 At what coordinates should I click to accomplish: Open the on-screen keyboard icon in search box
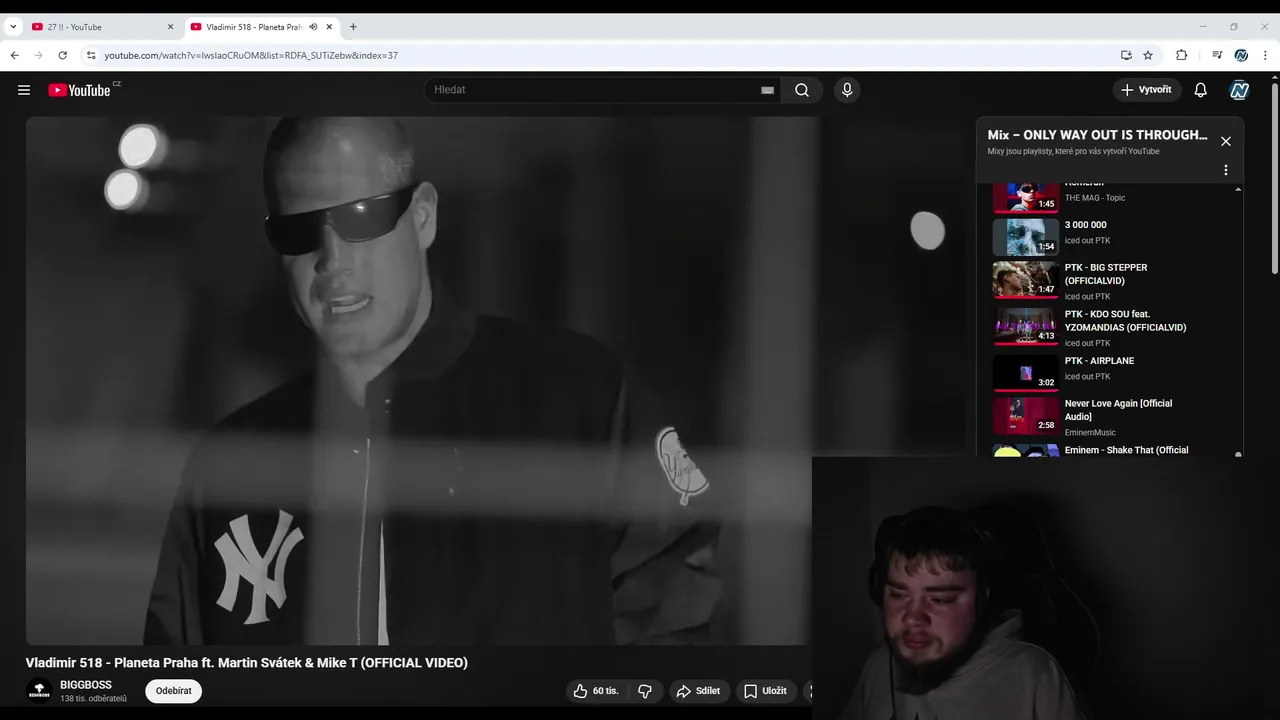pos(767,90)
